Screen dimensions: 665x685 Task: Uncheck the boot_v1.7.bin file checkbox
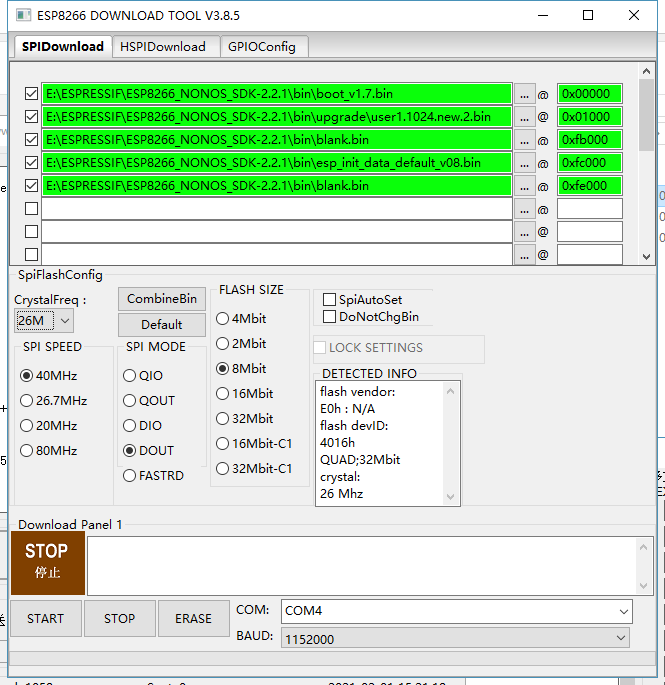(31, 93)
